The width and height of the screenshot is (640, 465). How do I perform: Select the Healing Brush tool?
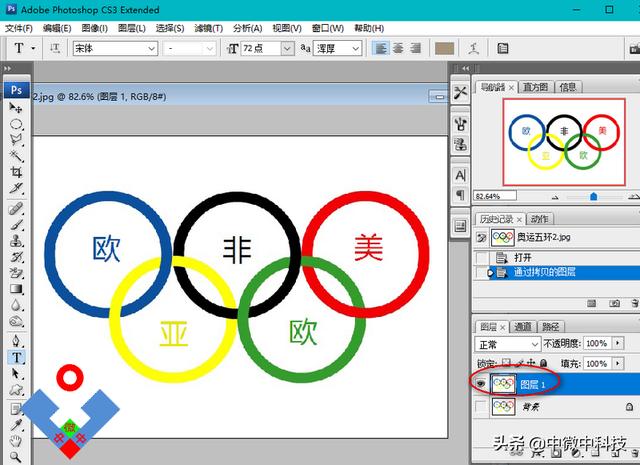pyautogui.click(x=16, y=209)
